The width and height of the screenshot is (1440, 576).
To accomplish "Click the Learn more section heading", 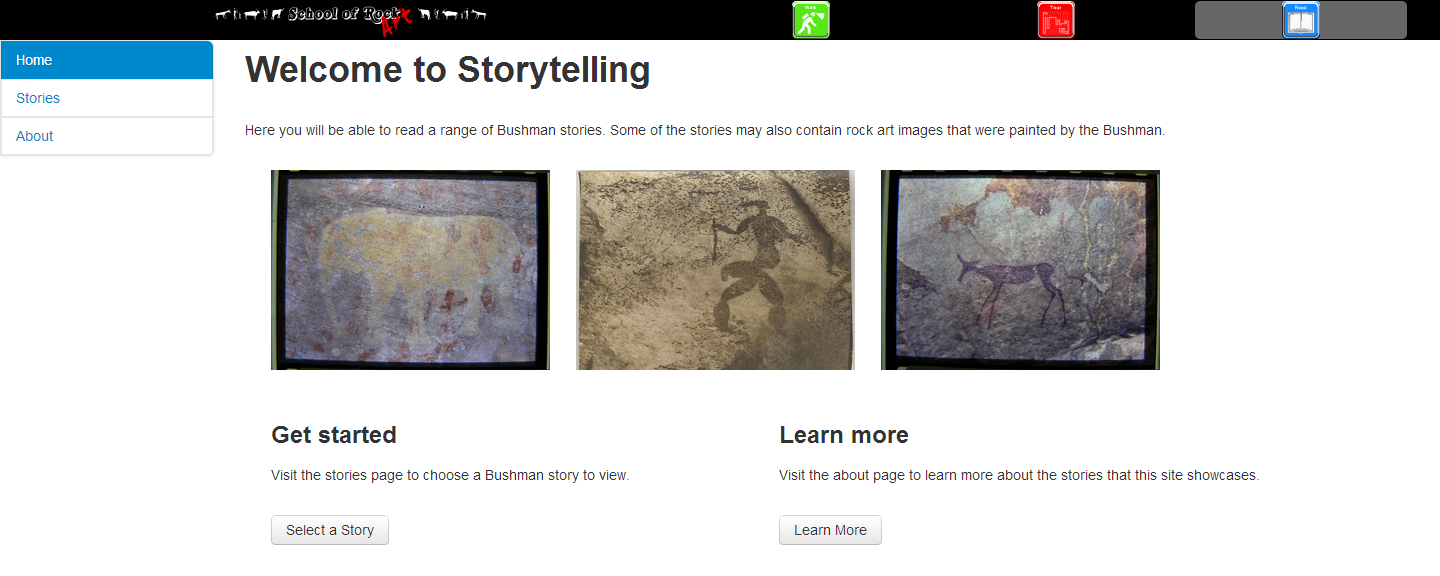I will [844, 435].
